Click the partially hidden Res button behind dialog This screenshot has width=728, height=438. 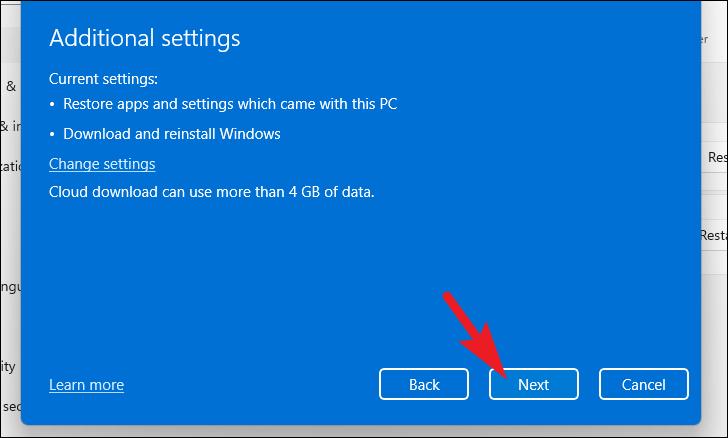715,157
